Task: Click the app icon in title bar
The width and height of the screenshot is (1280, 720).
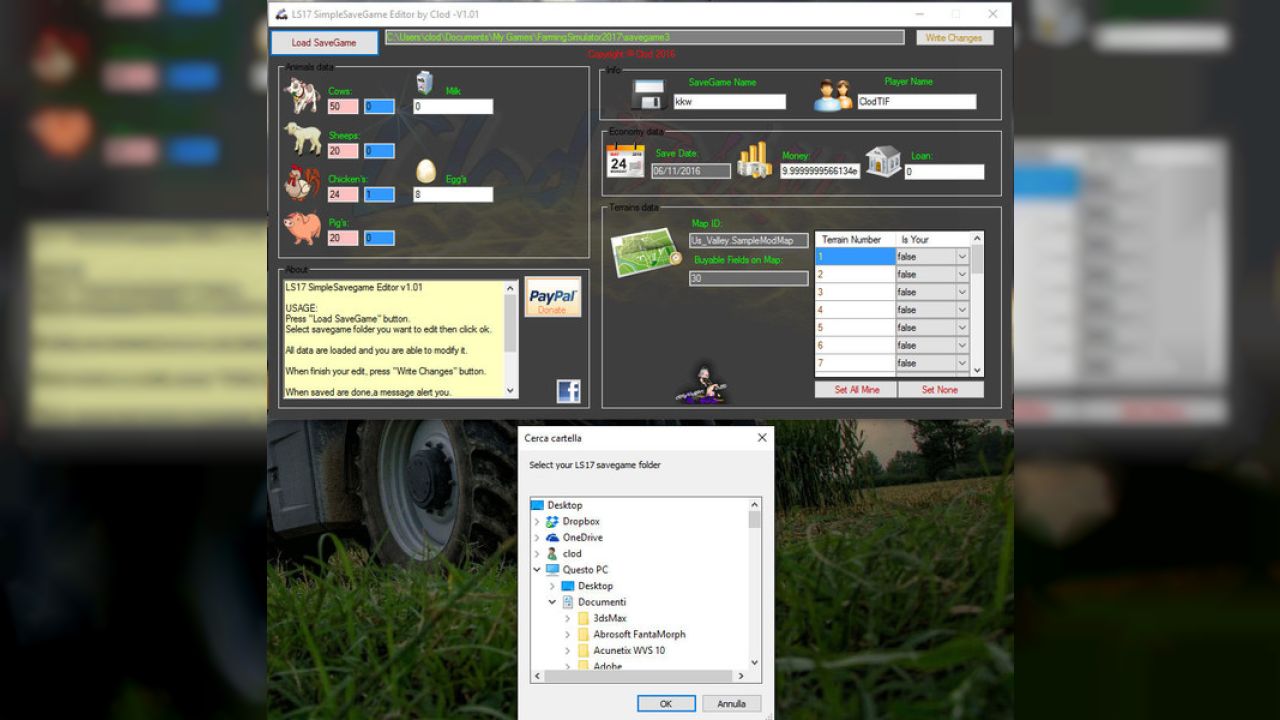Action: coord(282,14)
